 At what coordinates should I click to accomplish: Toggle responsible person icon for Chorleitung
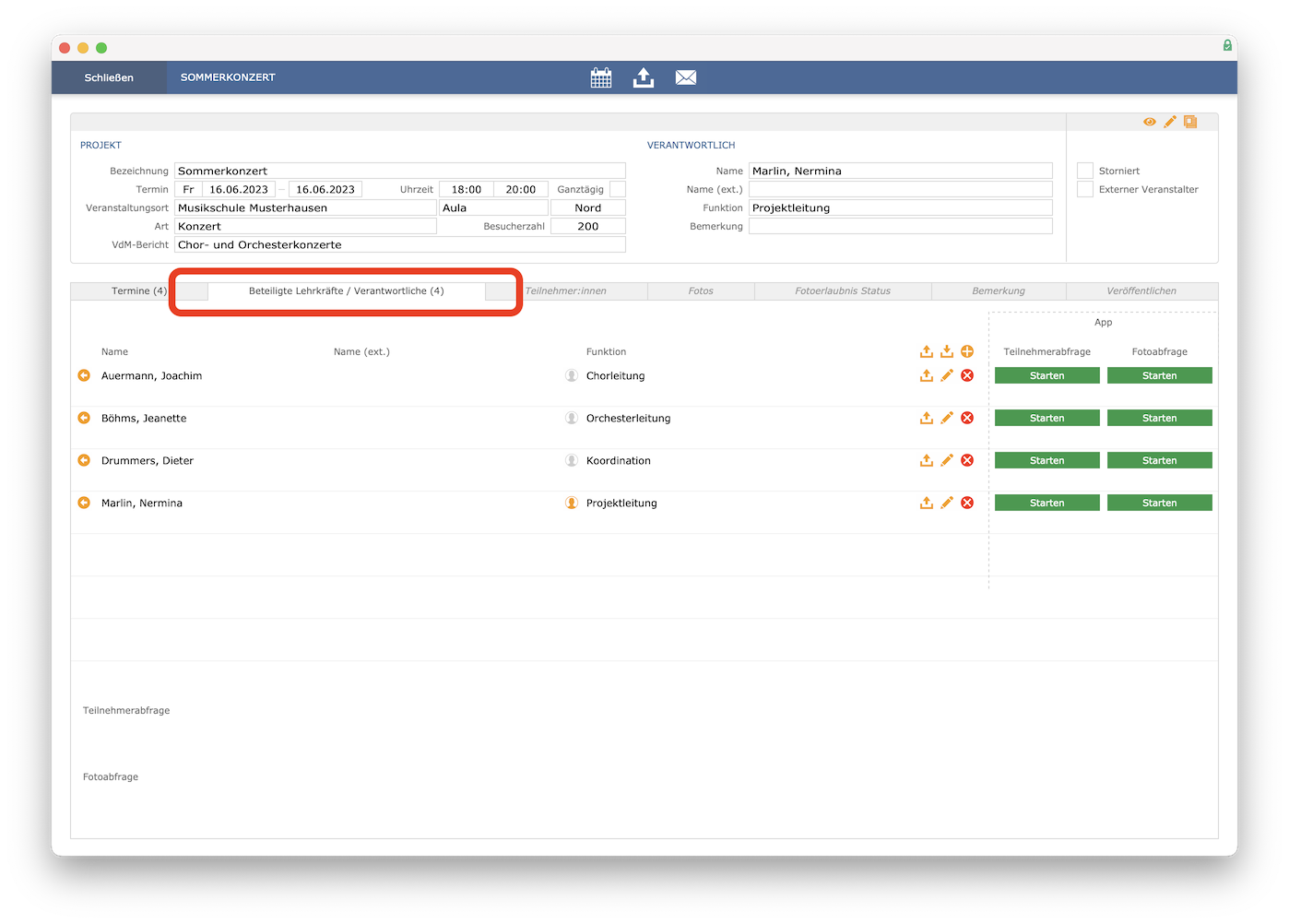point(572,375)
